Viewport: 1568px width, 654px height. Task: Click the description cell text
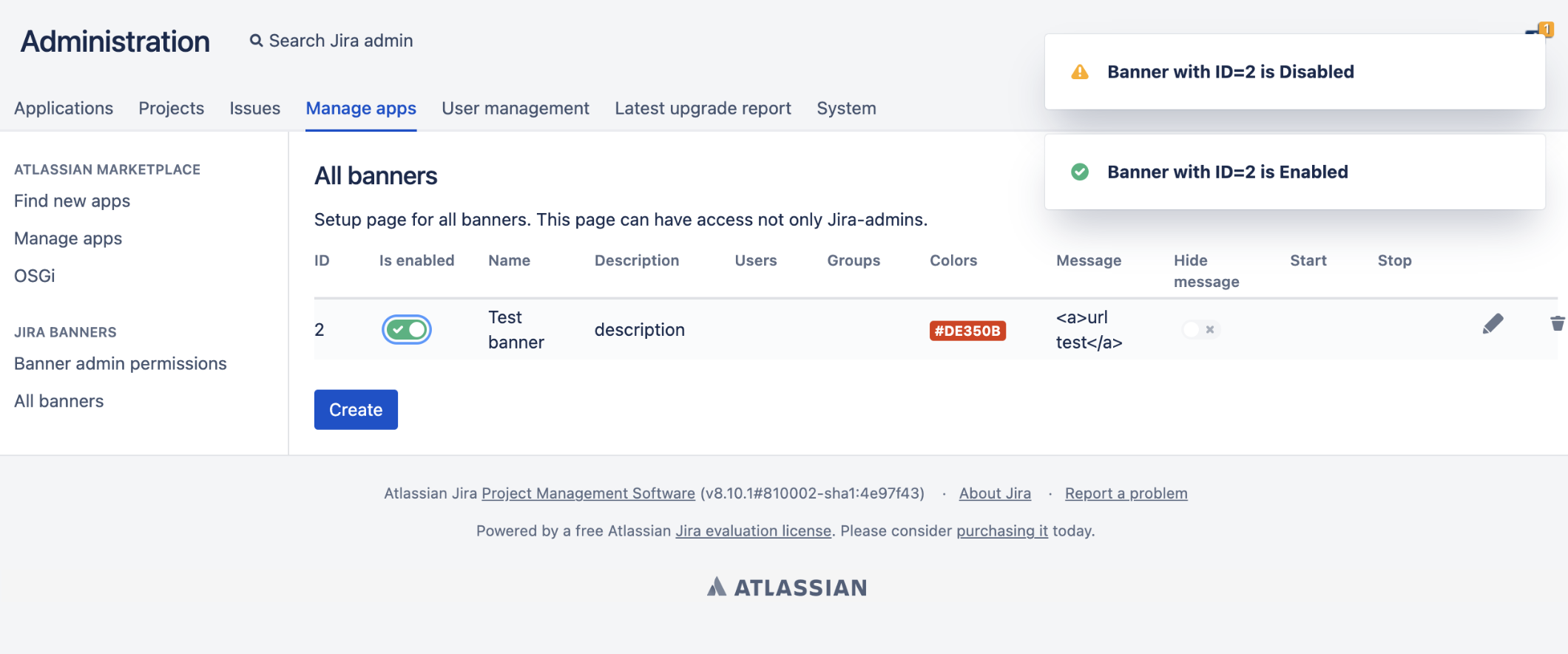click(640, 330)
